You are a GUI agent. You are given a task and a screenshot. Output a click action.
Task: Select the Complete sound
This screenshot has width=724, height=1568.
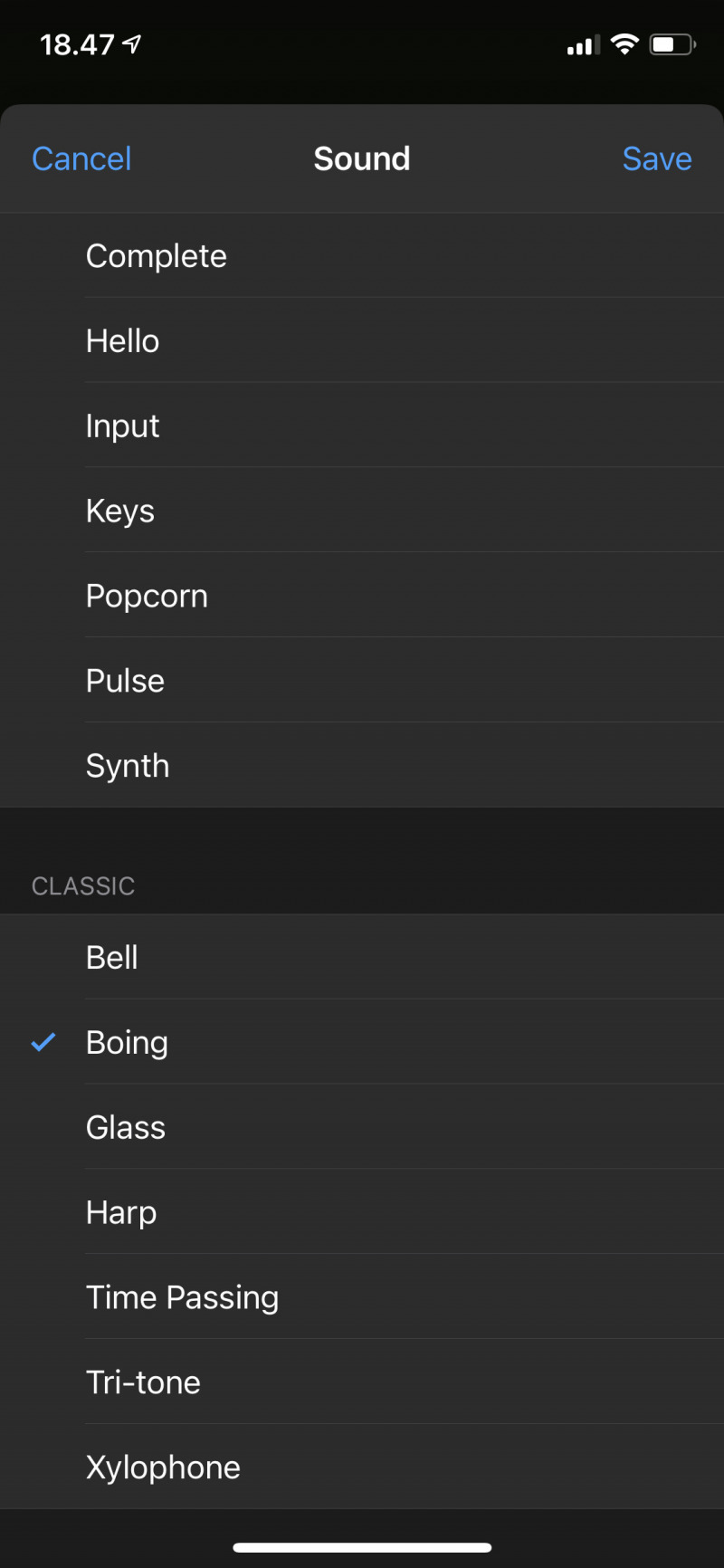tap(157, 256)
